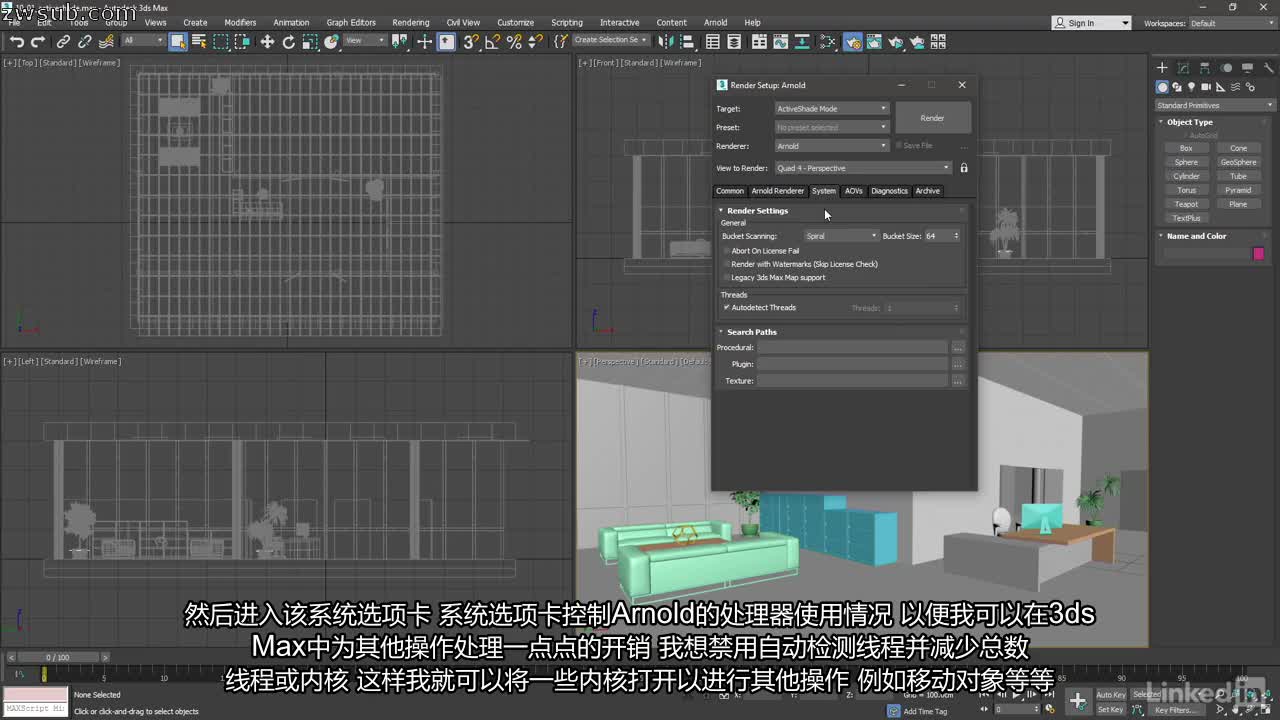Click the Plugin path input field
The height and width of the screenshot is (720, 1280).
point(852,364)
